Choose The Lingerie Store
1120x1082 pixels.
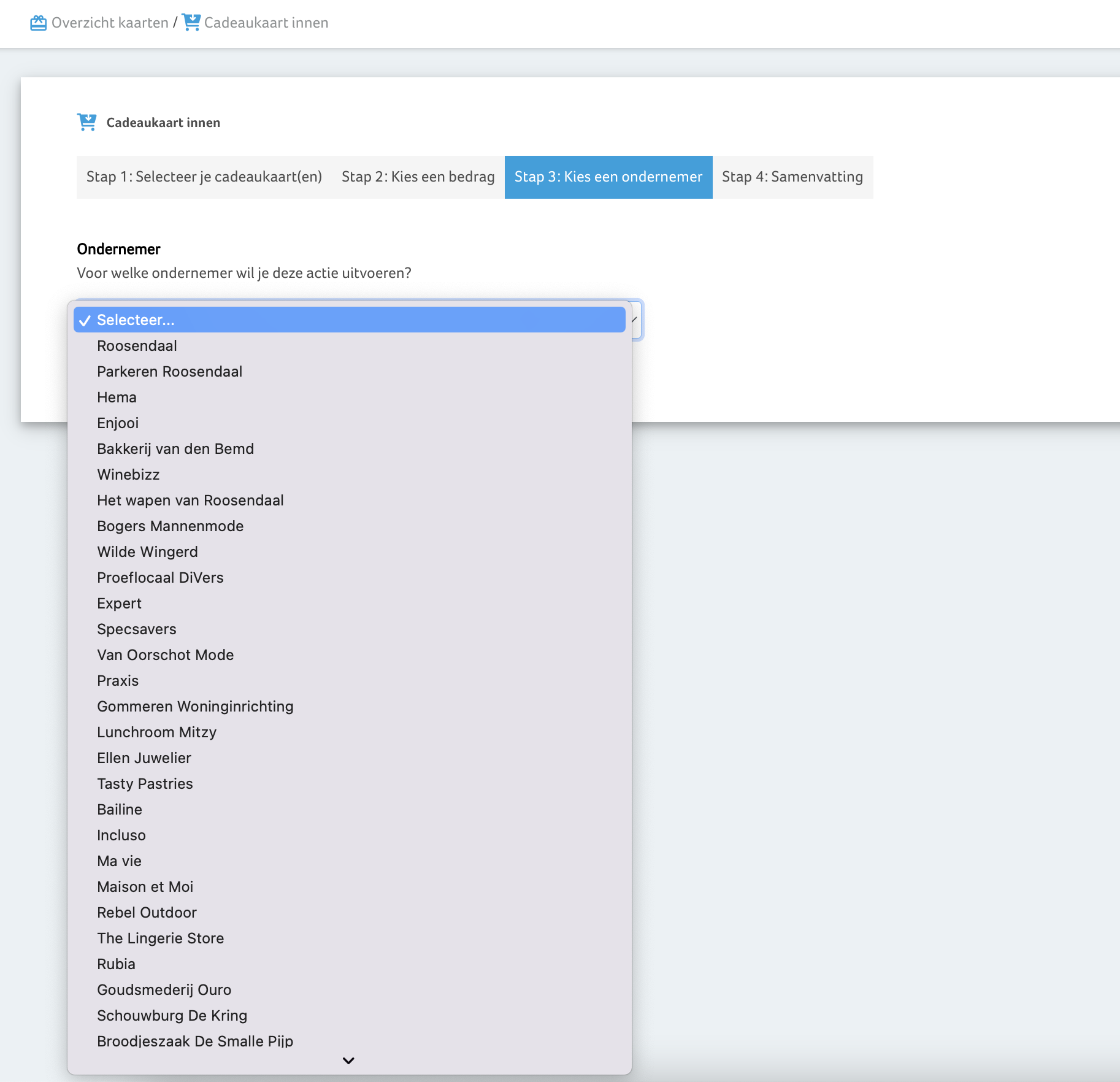(x=350, y=938)
